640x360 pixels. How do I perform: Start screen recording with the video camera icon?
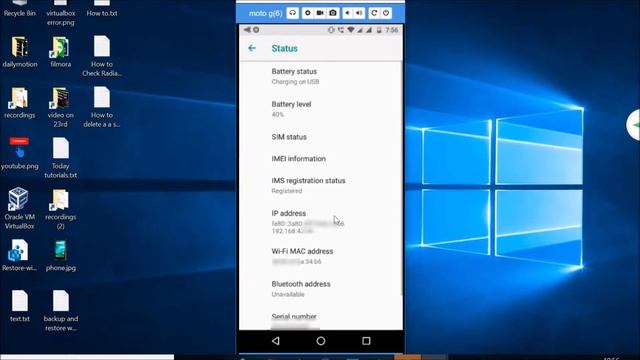click(x=320, y=13)
